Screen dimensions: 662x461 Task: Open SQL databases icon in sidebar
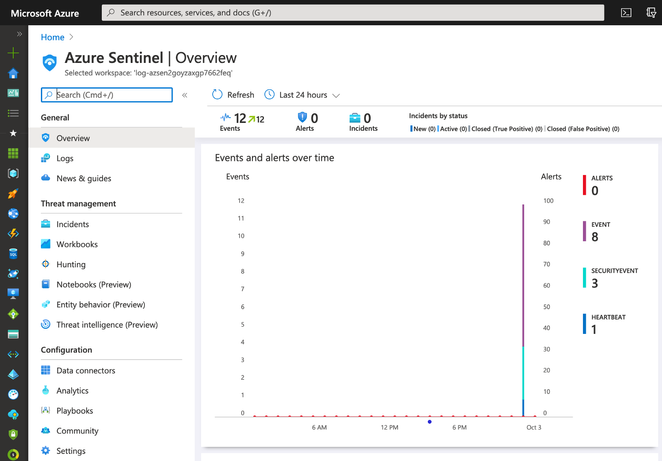point(13,253)
